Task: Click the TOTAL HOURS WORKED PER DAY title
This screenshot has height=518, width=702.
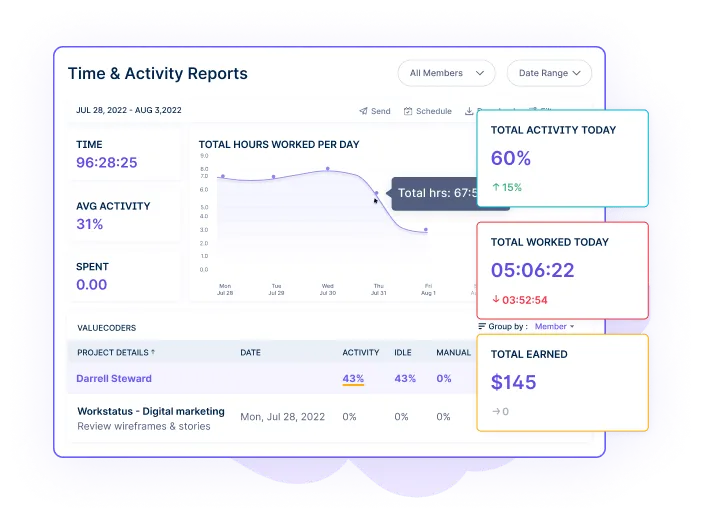Action: 279,145
